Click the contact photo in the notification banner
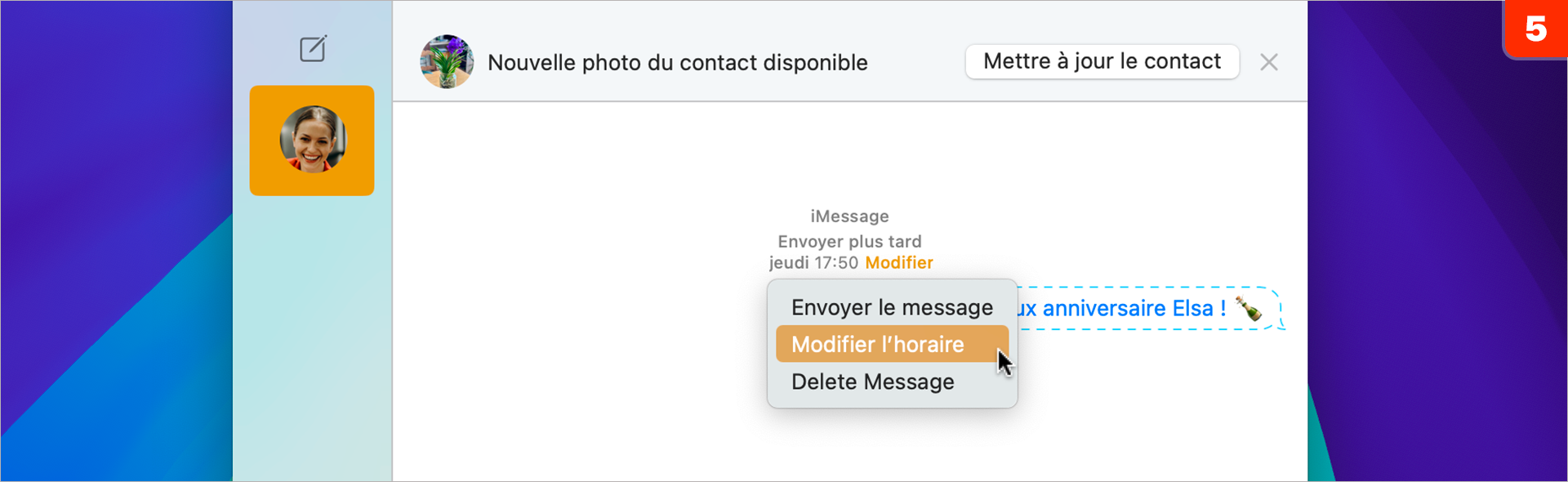 pos(446,61)
